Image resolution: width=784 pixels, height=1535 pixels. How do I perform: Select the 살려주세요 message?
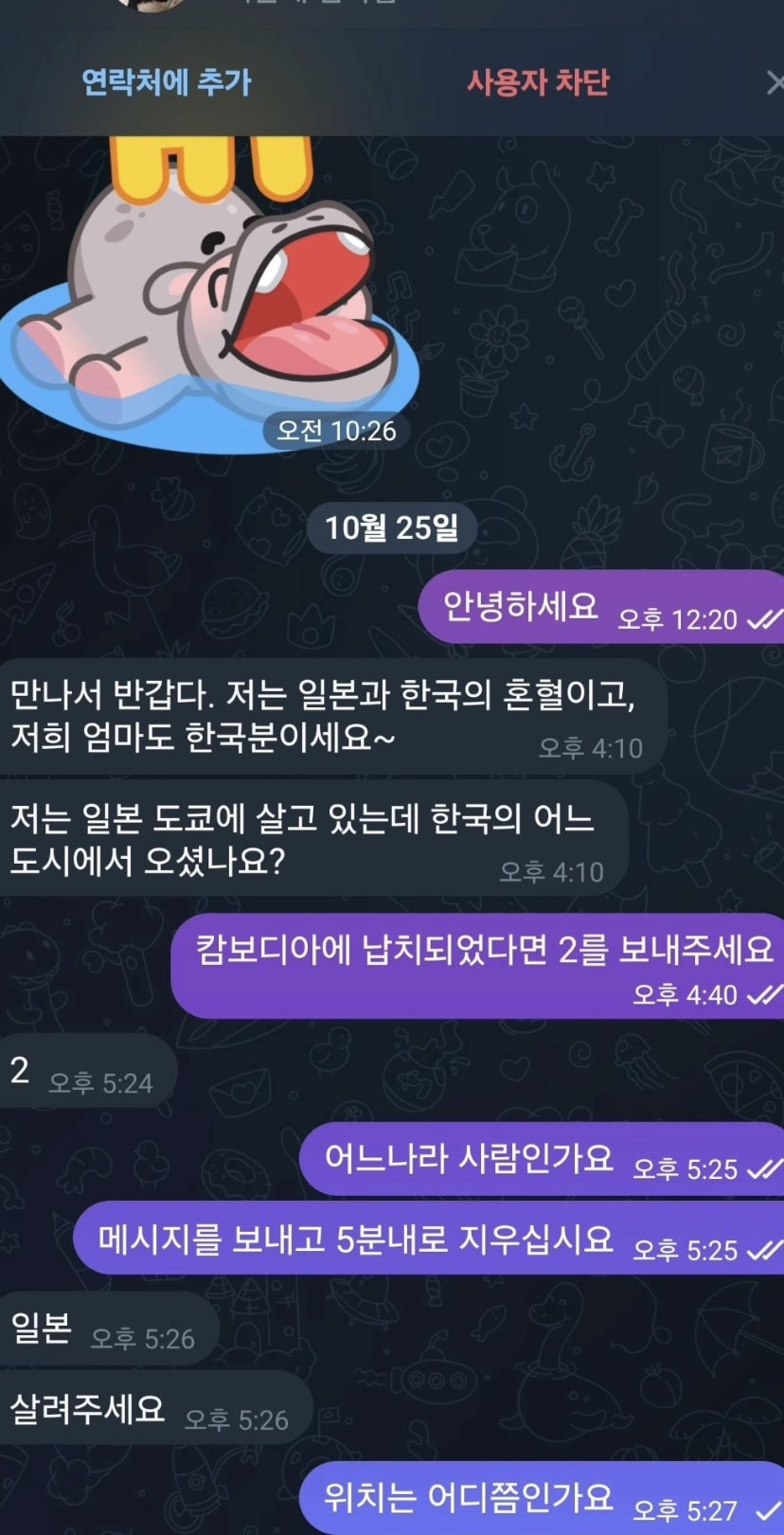[x=156, y=1408]
